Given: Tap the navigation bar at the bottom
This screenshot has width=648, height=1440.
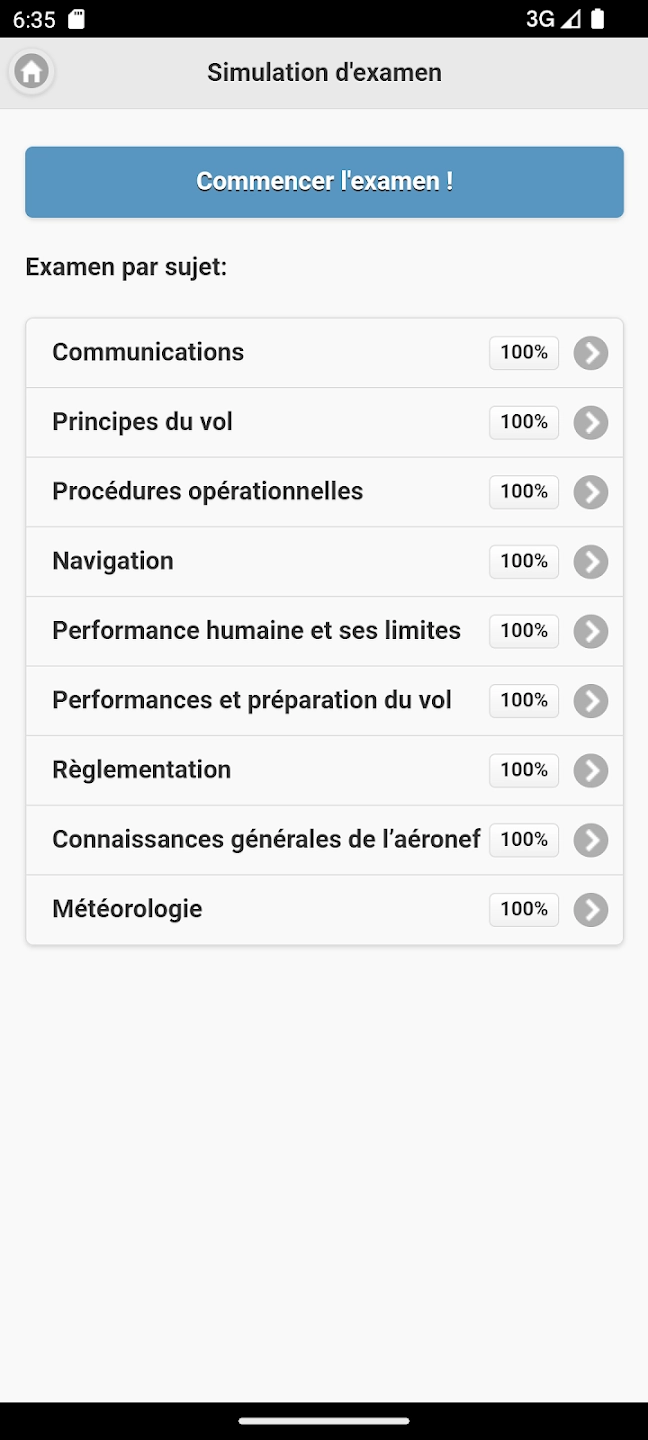Looking at the screenshot, I should [x=324, y=1421].
